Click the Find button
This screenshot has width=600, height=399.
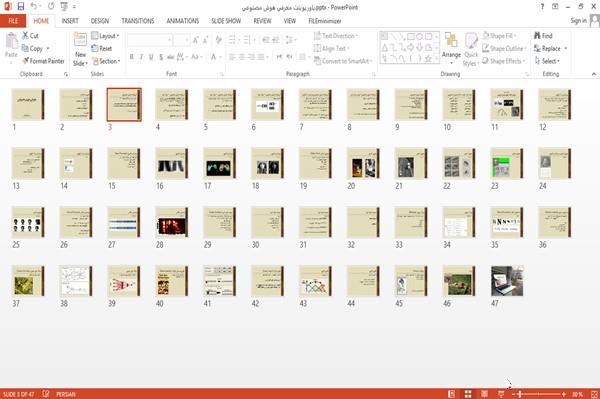pyautogui.click(x=543, y=36)
